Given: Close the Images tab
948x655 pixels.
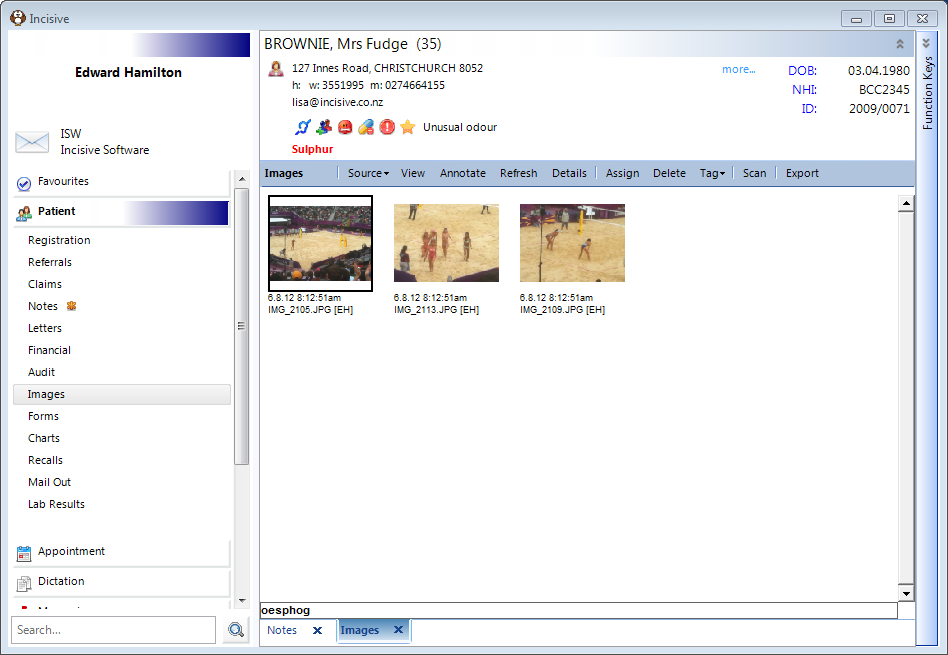Looking at the screenshot, I should click(x=398, y=630).
